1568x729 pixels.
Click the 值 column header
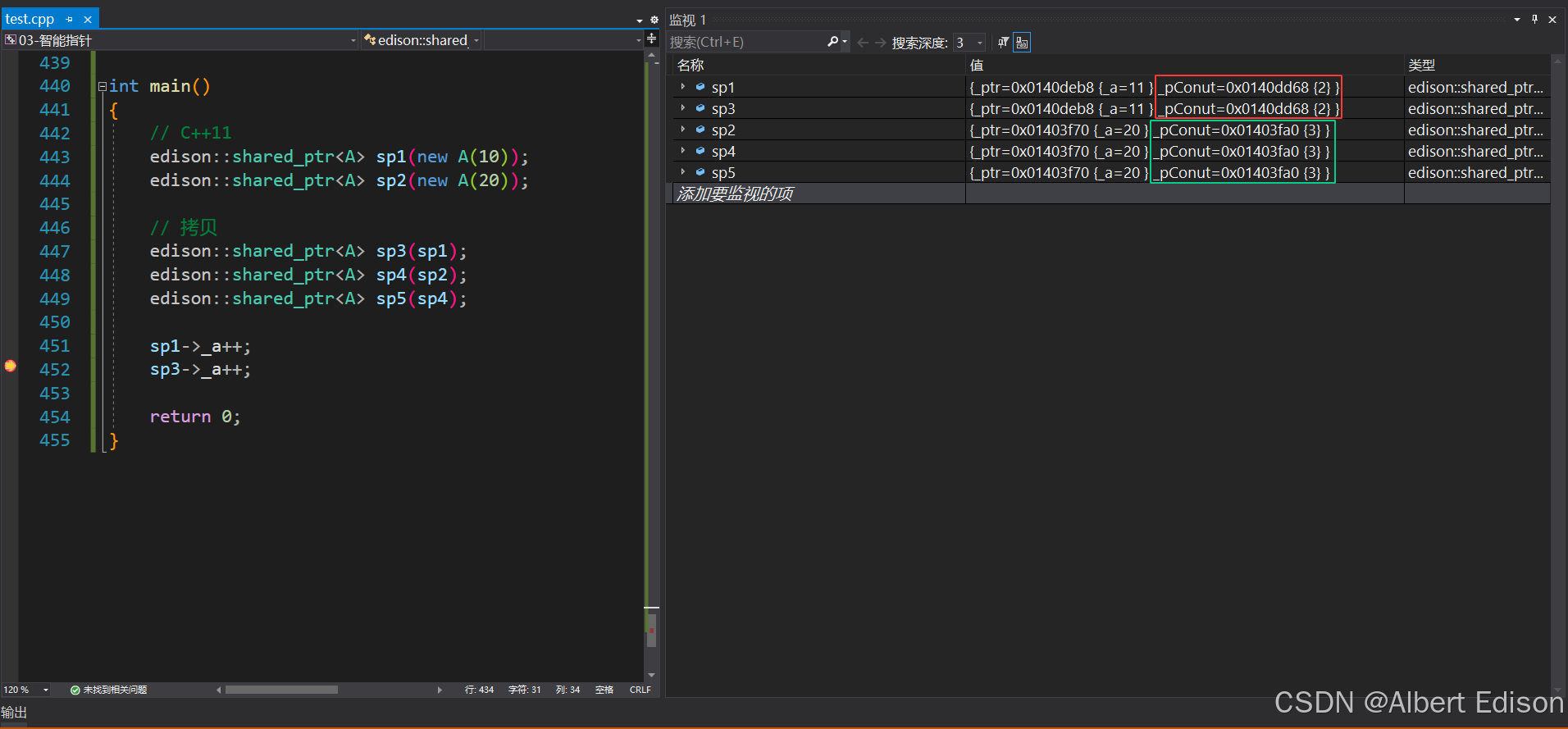point(1184,65)
